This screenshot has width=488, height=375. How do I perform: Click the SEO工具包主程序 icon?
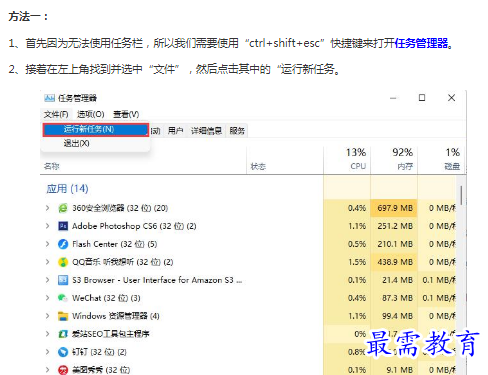pyautogui.click(x=63, y=334)
